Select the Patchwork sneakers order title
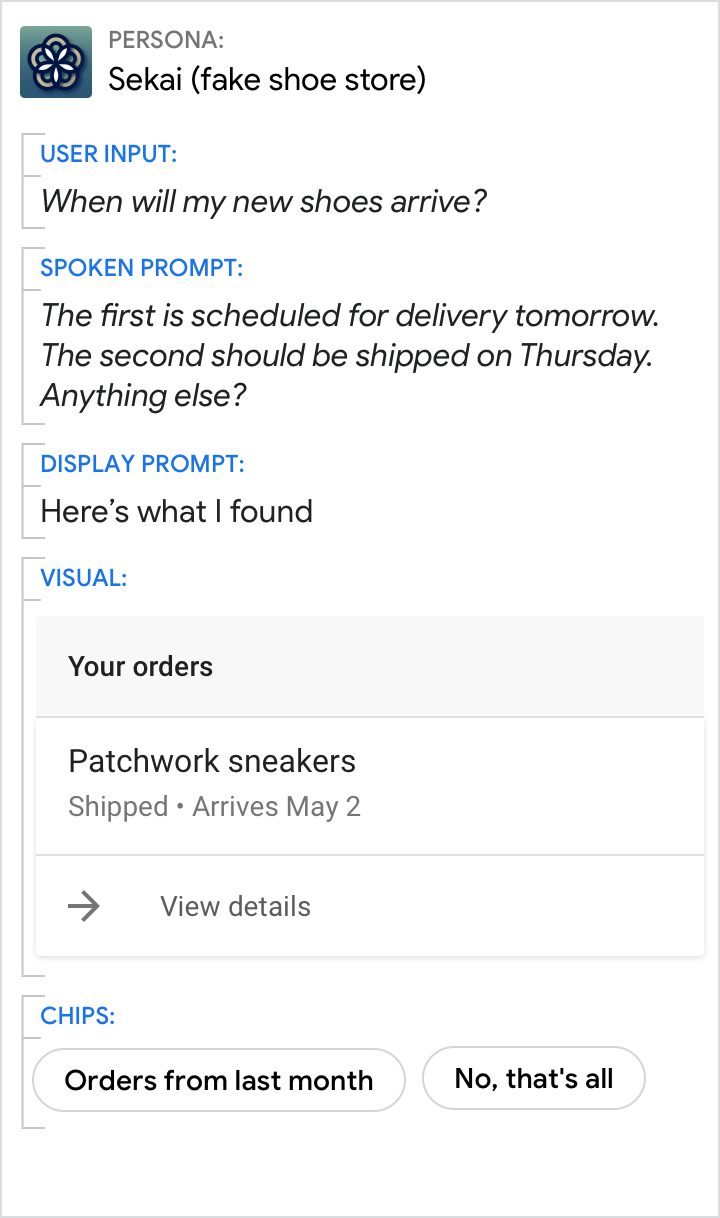 click(212, 761)
